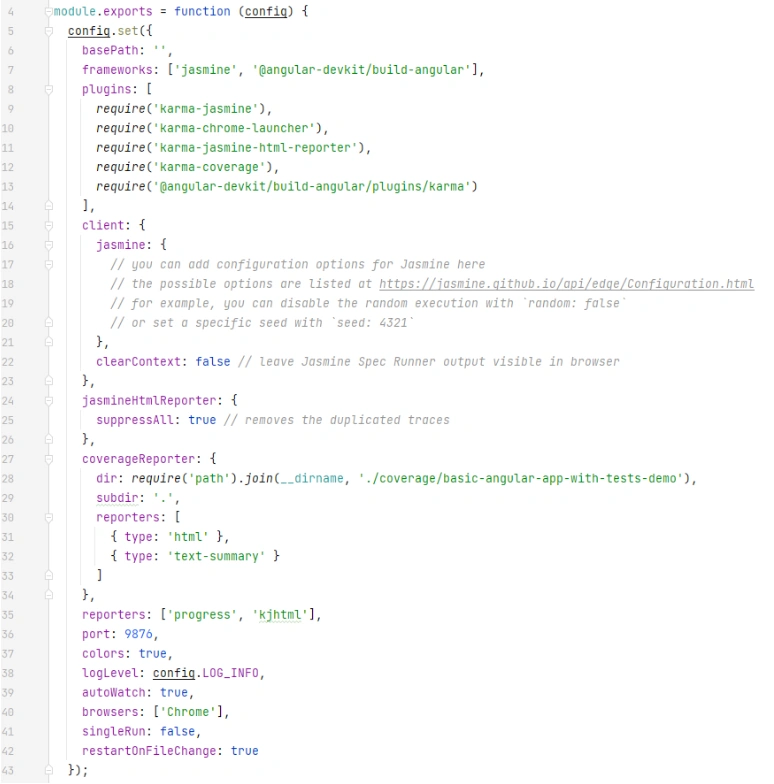Collapse the client block fold marker on line 15
The height and width of the screenshot is (784, 774).
coord(48,226)
